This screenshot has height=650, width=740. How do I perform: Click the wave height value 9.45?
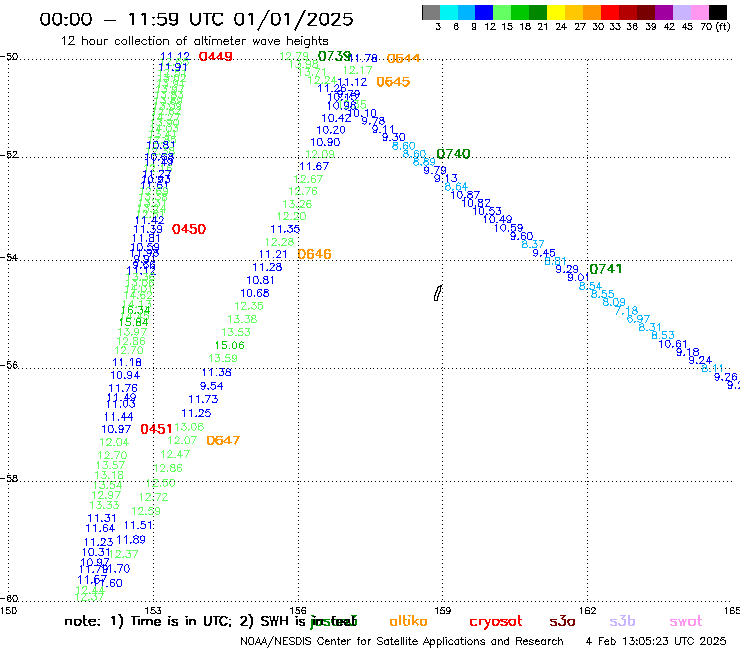point(544,253)
